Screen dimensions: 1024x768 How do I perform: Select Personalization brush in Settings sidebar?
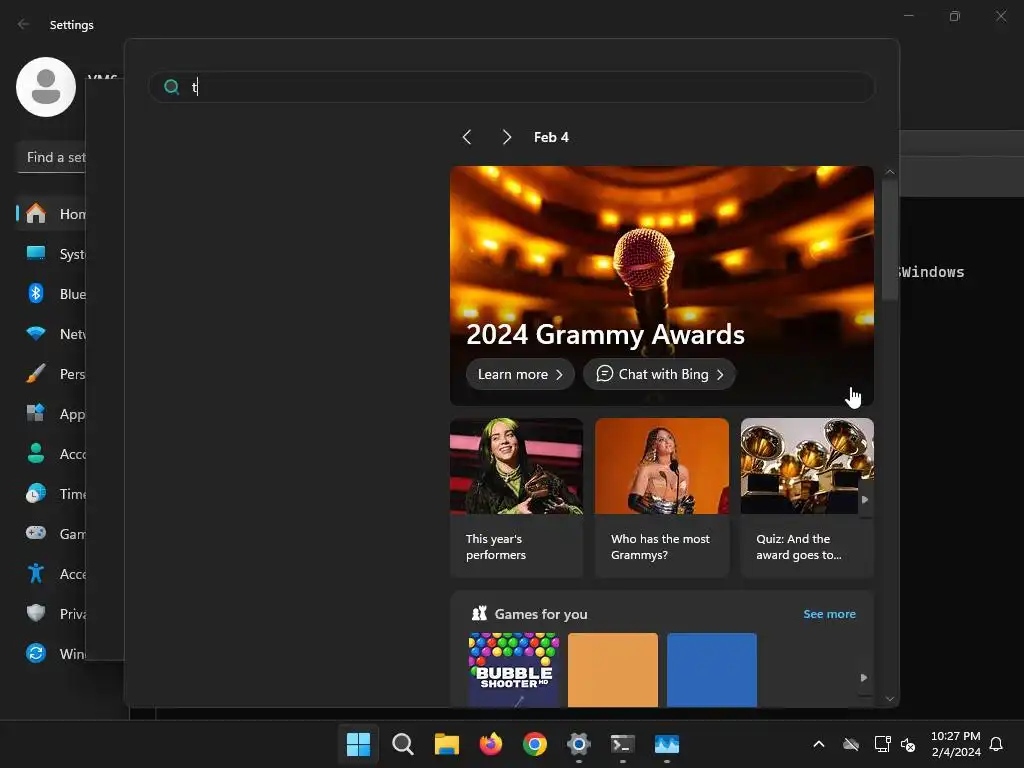[36, 374]
